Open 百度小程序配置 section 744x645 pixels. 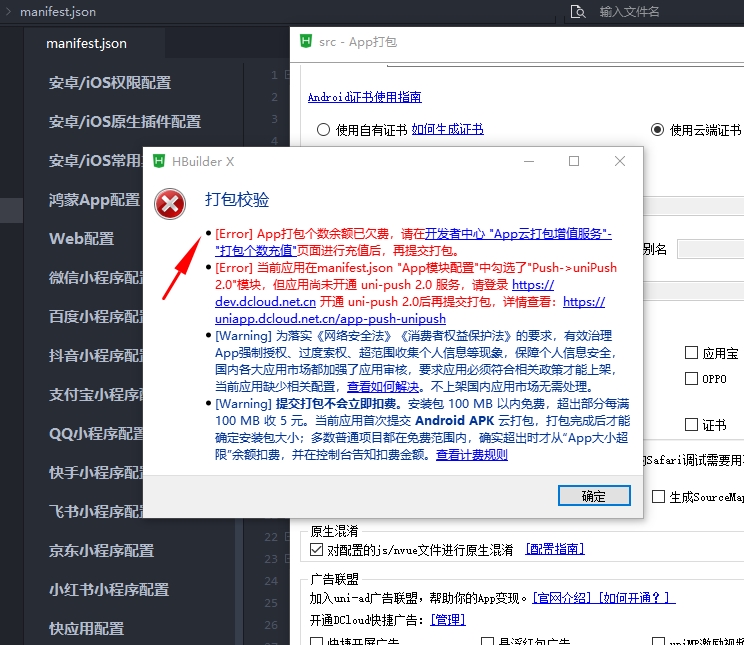95,316
